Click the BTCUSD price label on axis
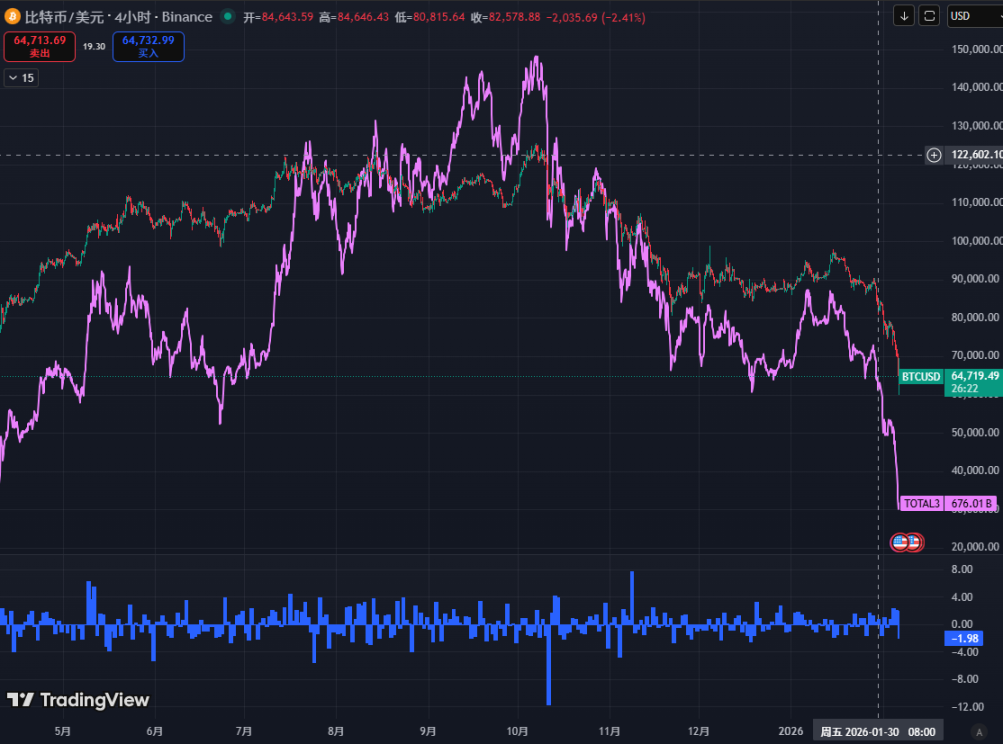1003x744 pixels. pyautogui.click(x=920, y=376)
